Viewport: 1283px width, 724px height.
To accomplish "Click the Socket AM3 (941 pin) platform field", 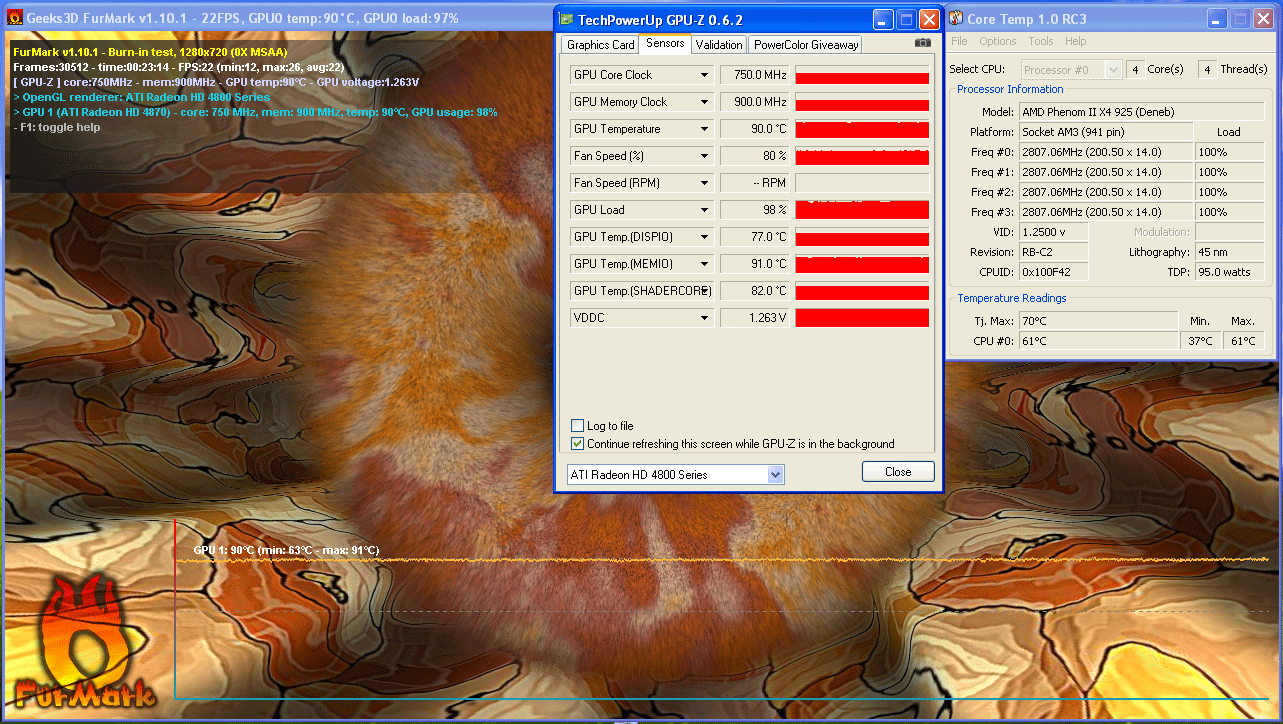I will click(1105, 132).
